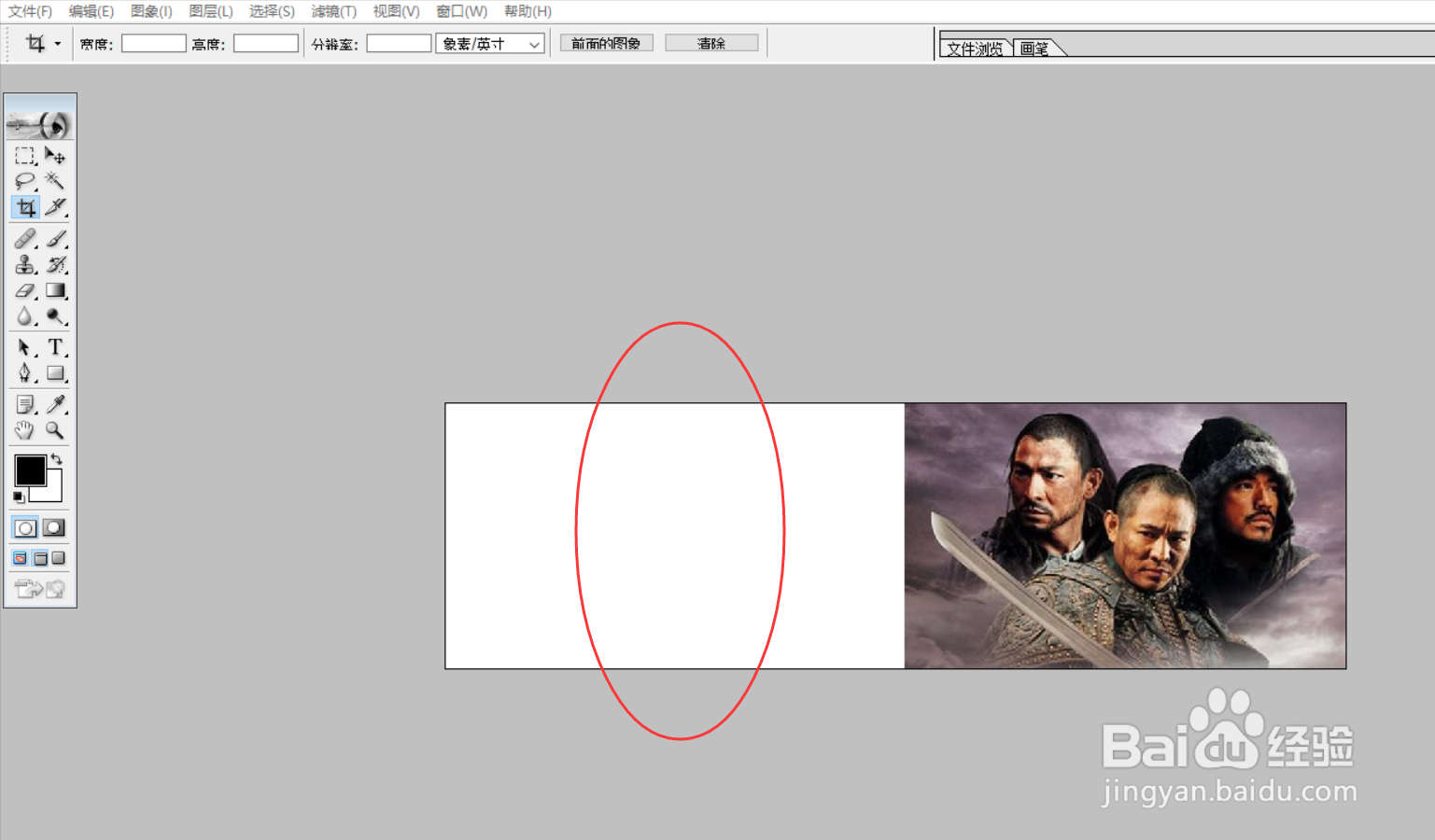Screen dimensions: 1435x840
Task: Select the Lasso tool
Action: pyautogui.click(x=25, y=181)
